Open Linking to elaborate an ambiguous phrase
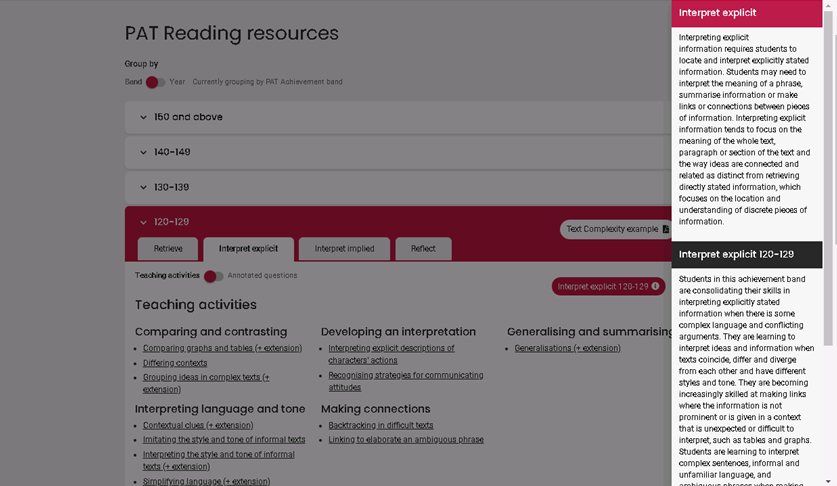This screenshot has height=486, width=837. tap(406, 440)
